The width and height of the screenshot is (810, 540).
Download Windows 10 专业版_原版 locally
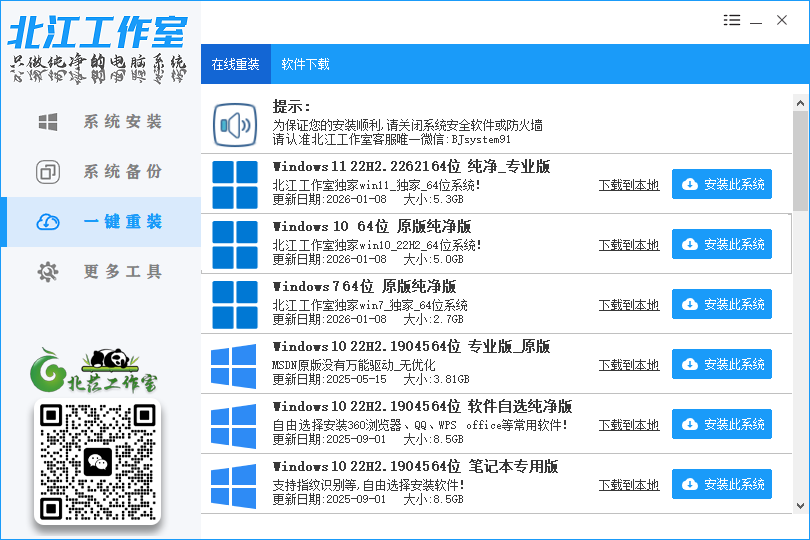629,365
